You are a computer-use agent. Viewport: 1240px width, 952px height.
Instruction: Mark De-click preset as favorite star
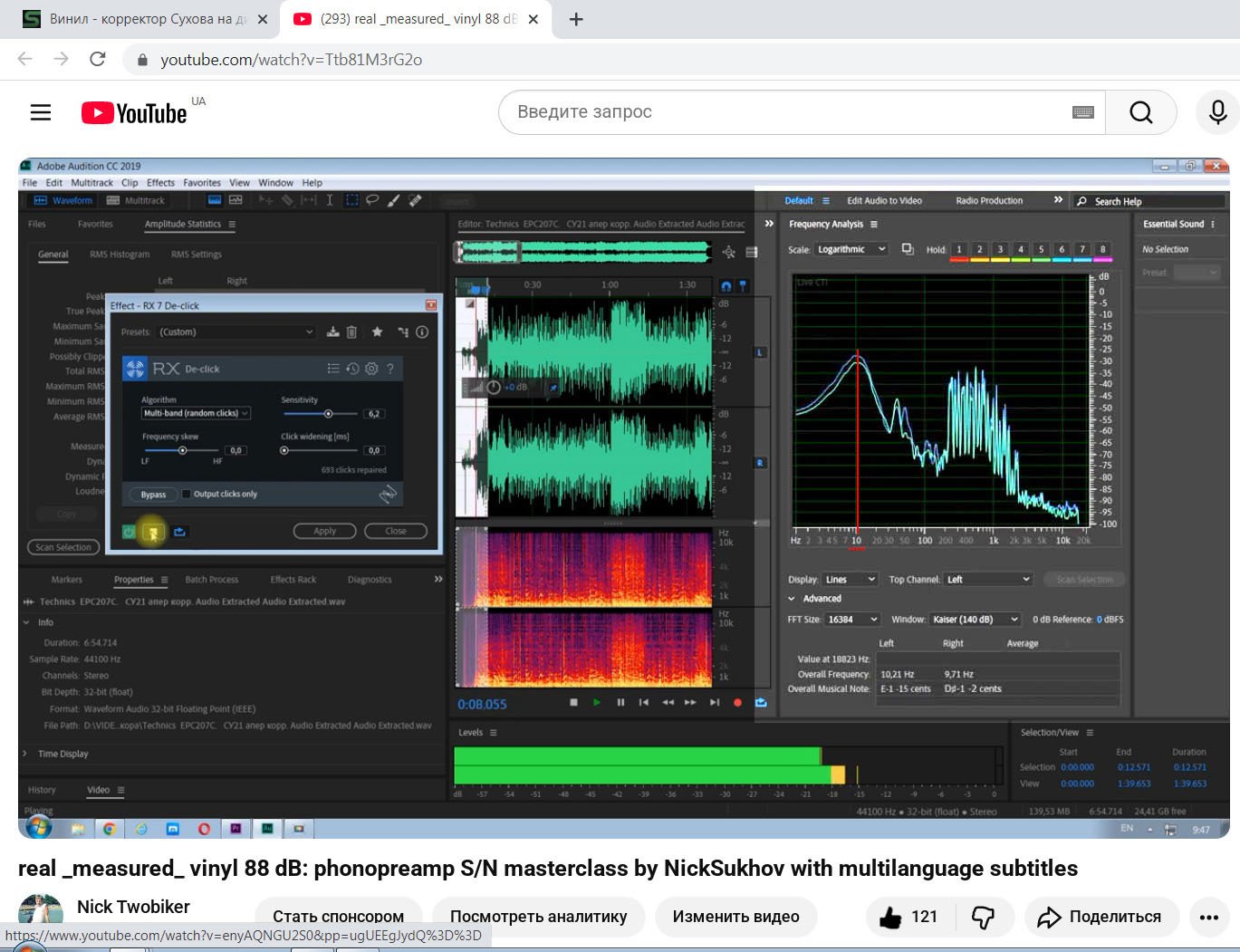(x=378, y=332)
